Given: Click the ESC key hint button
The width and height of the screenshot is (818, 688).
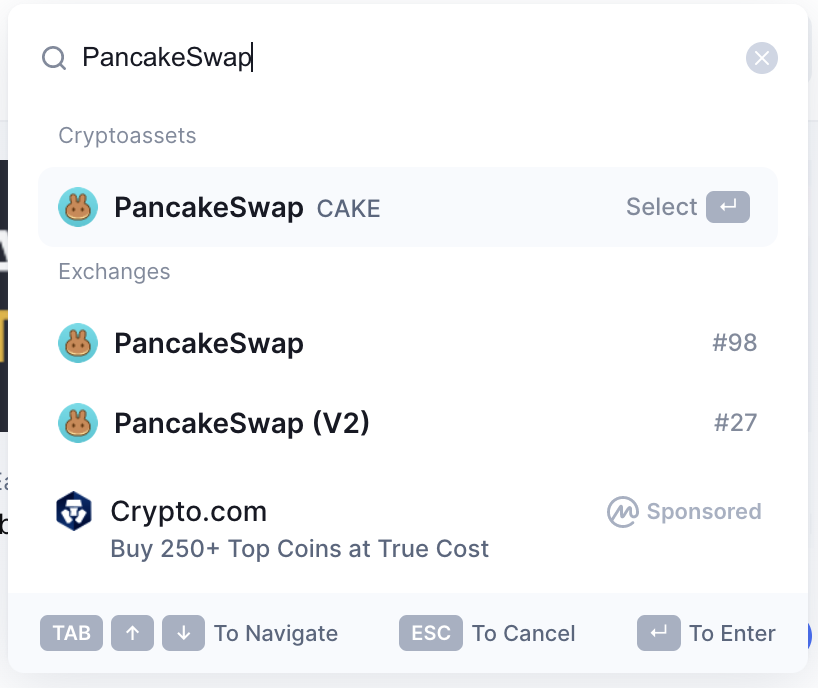Looking at the screenshot, I should click(x=431, y=633).
